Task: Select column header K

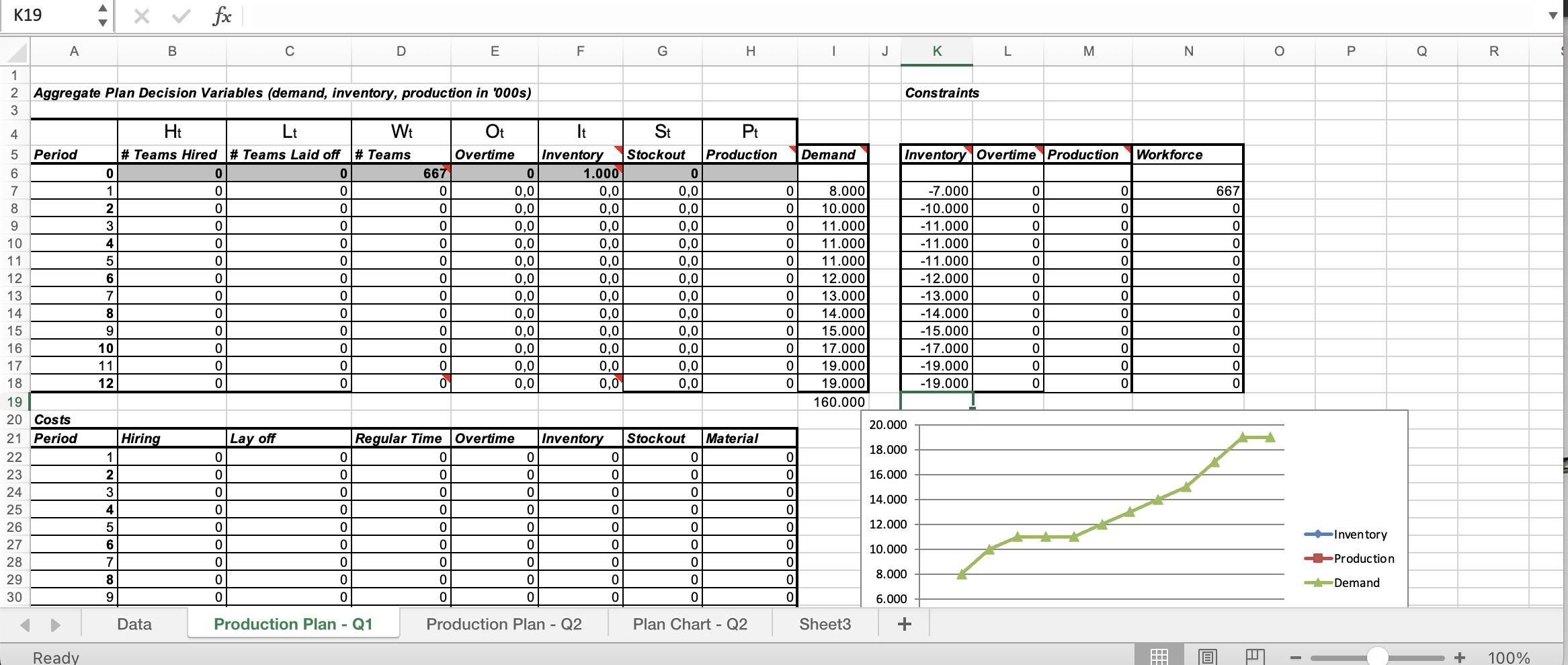Action: click(936, 51)
